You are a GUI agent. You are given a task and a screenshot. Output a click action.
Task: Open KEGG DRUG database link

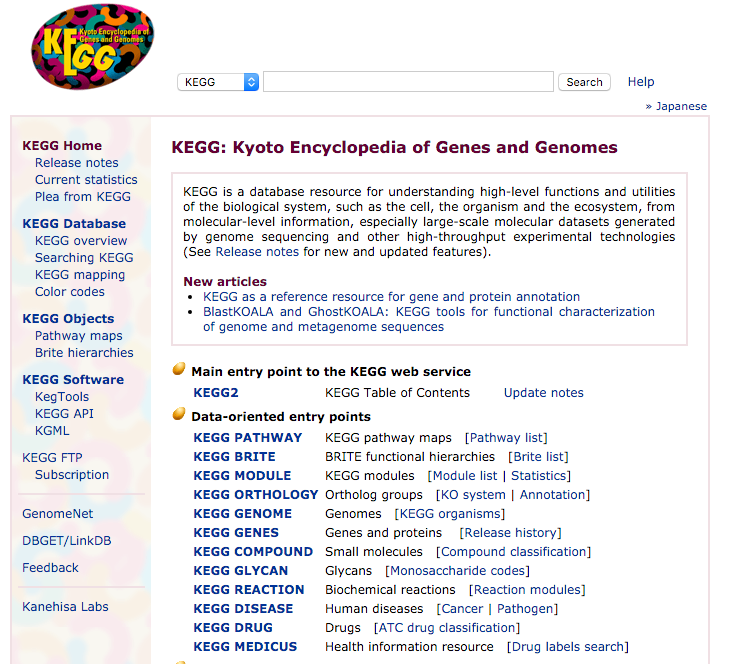tap(233, 628)
